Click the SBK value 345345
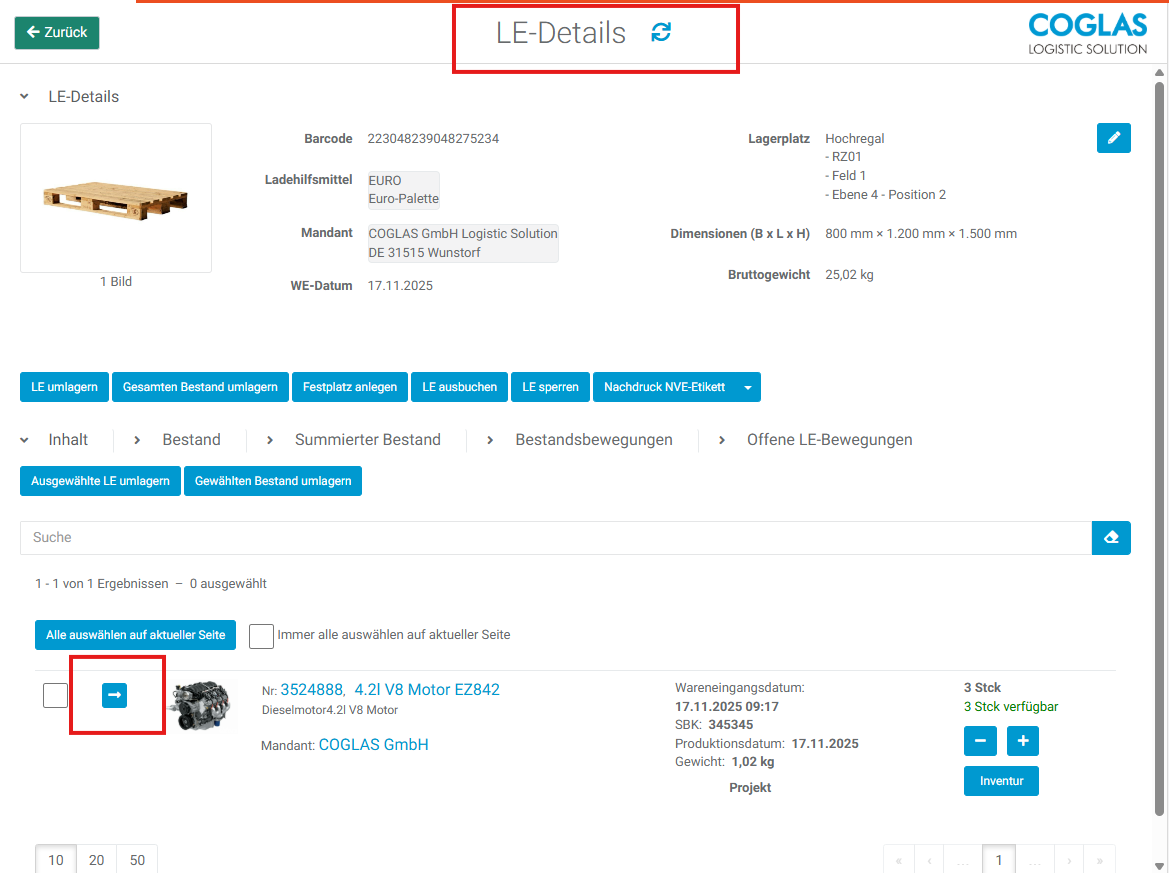The width and height of the screenshot is (1169, 873). click(731, 725)
